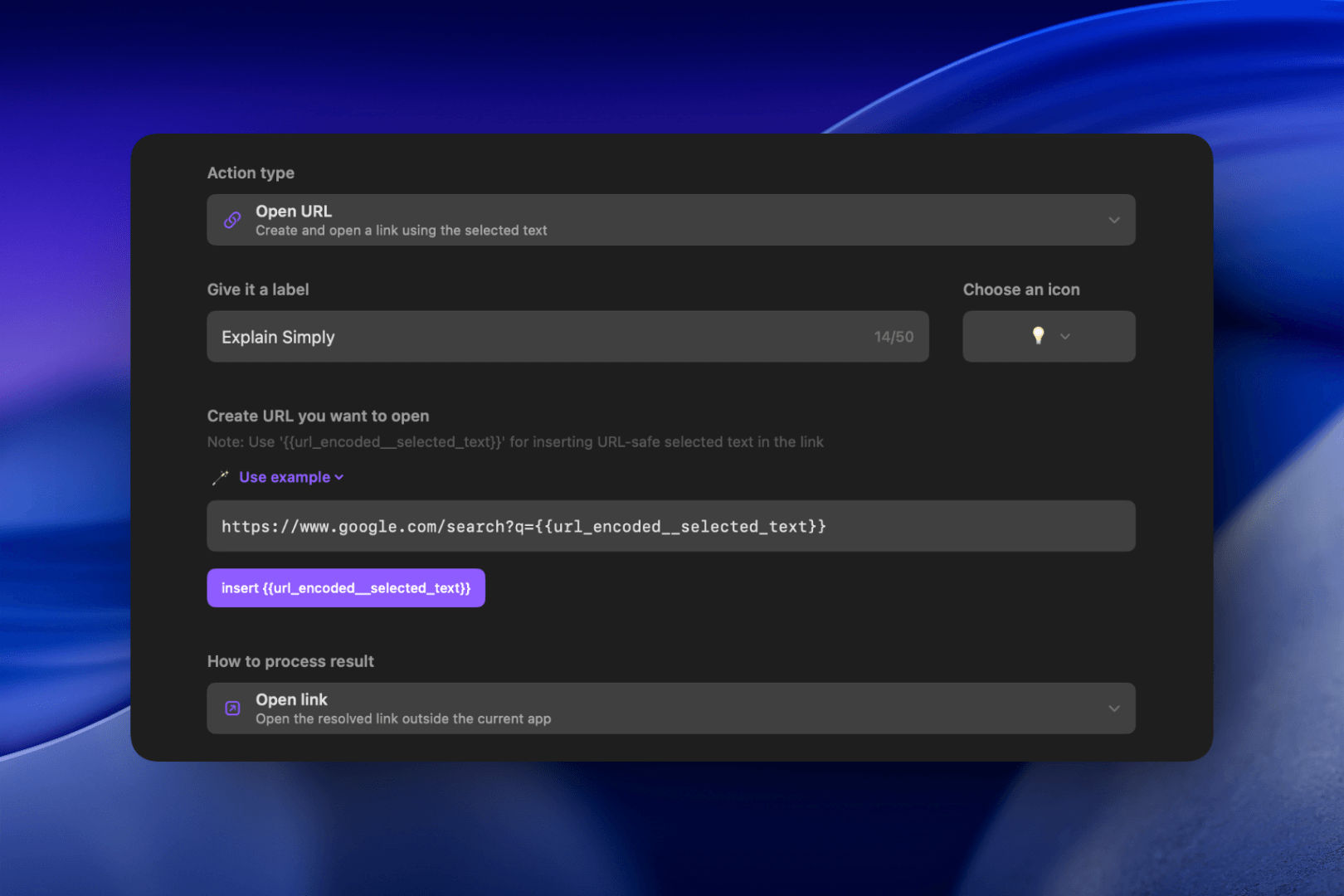Image resolution: width=1344 pixels, height=896 pixels.
Task: Click description 'Create and open a link using the selected text'
Action: tap(402, 231)
